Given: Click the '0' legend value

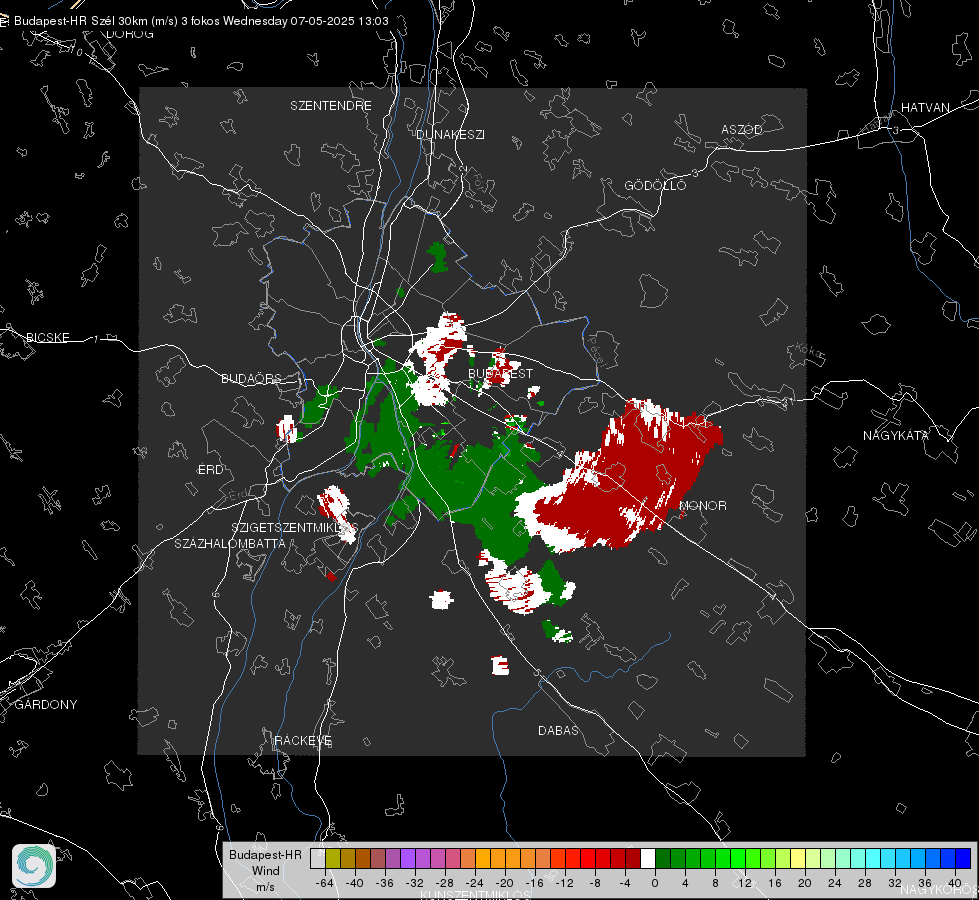Looking at the screenshot, I should pyautogui.click(x=654, y=883).
